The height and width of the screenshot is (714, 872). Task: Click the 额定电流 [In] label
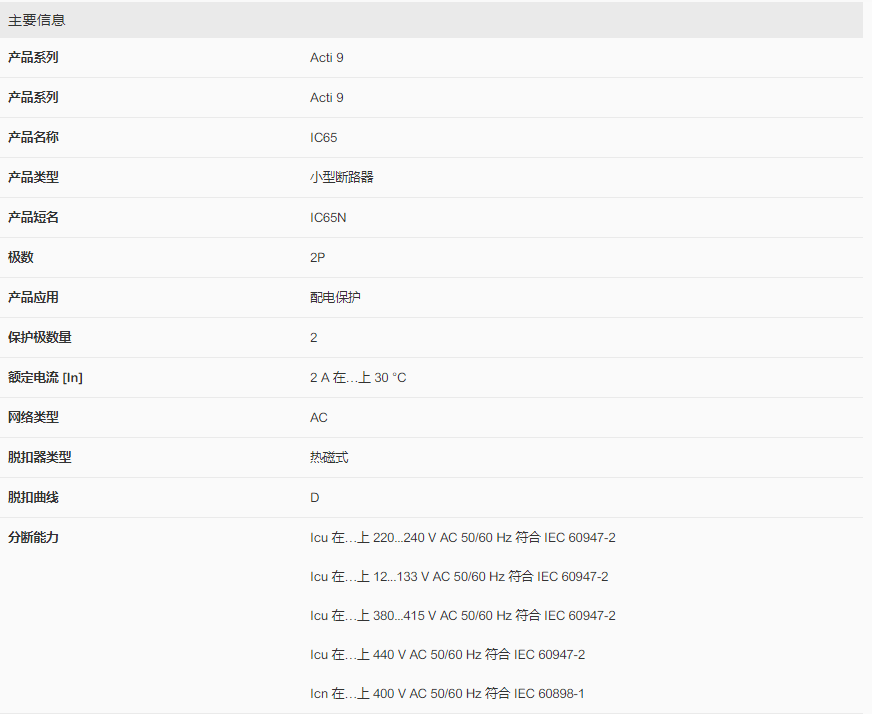point(45,378)
